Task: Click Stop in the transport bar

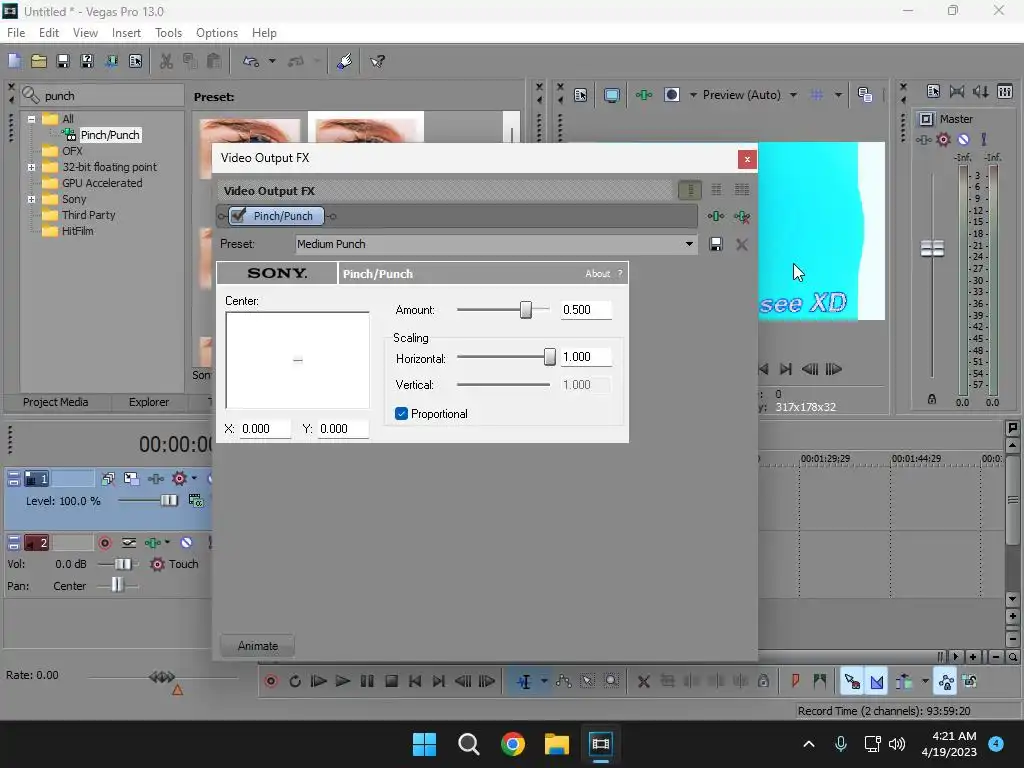Action: (x=391, y=682)
